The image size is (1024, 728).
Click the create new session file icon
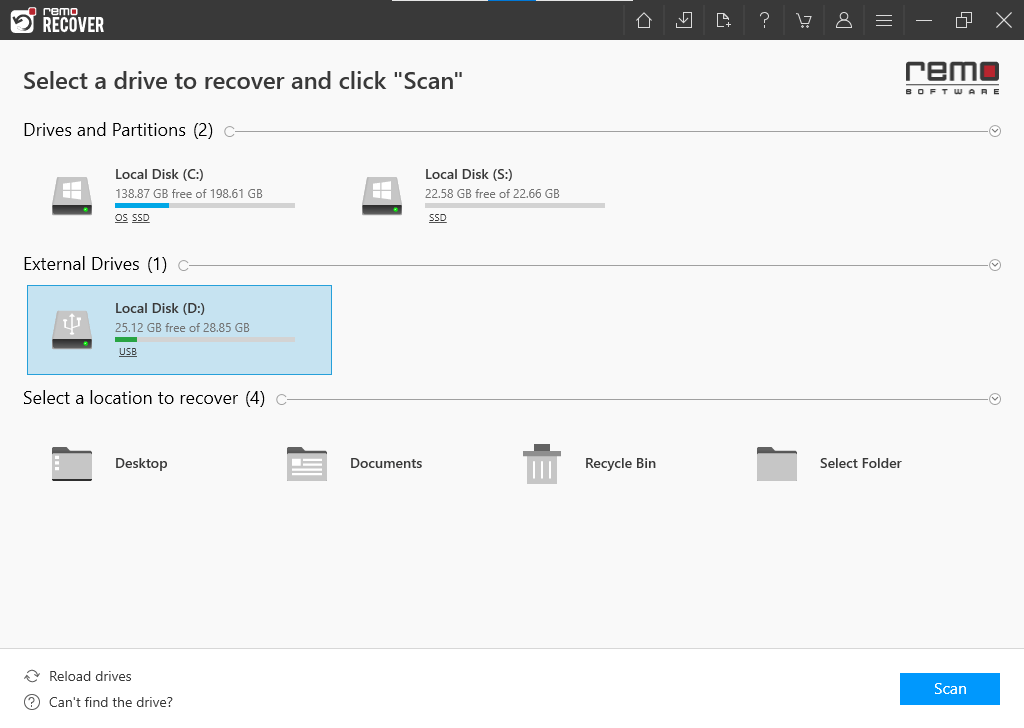[724, 19]
